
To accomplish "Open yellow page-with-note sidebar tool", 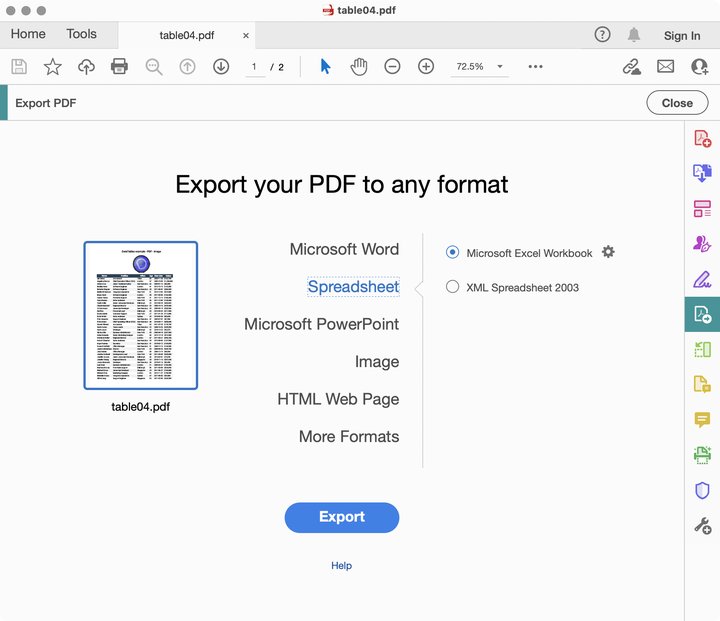I will coord(702,384).
